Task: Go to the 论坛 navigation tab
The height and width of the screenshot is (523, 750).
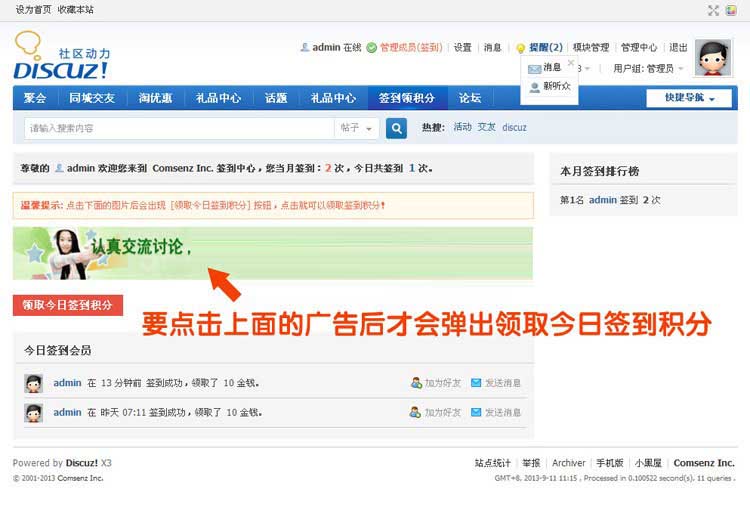Action: click(x=470, y=98)
